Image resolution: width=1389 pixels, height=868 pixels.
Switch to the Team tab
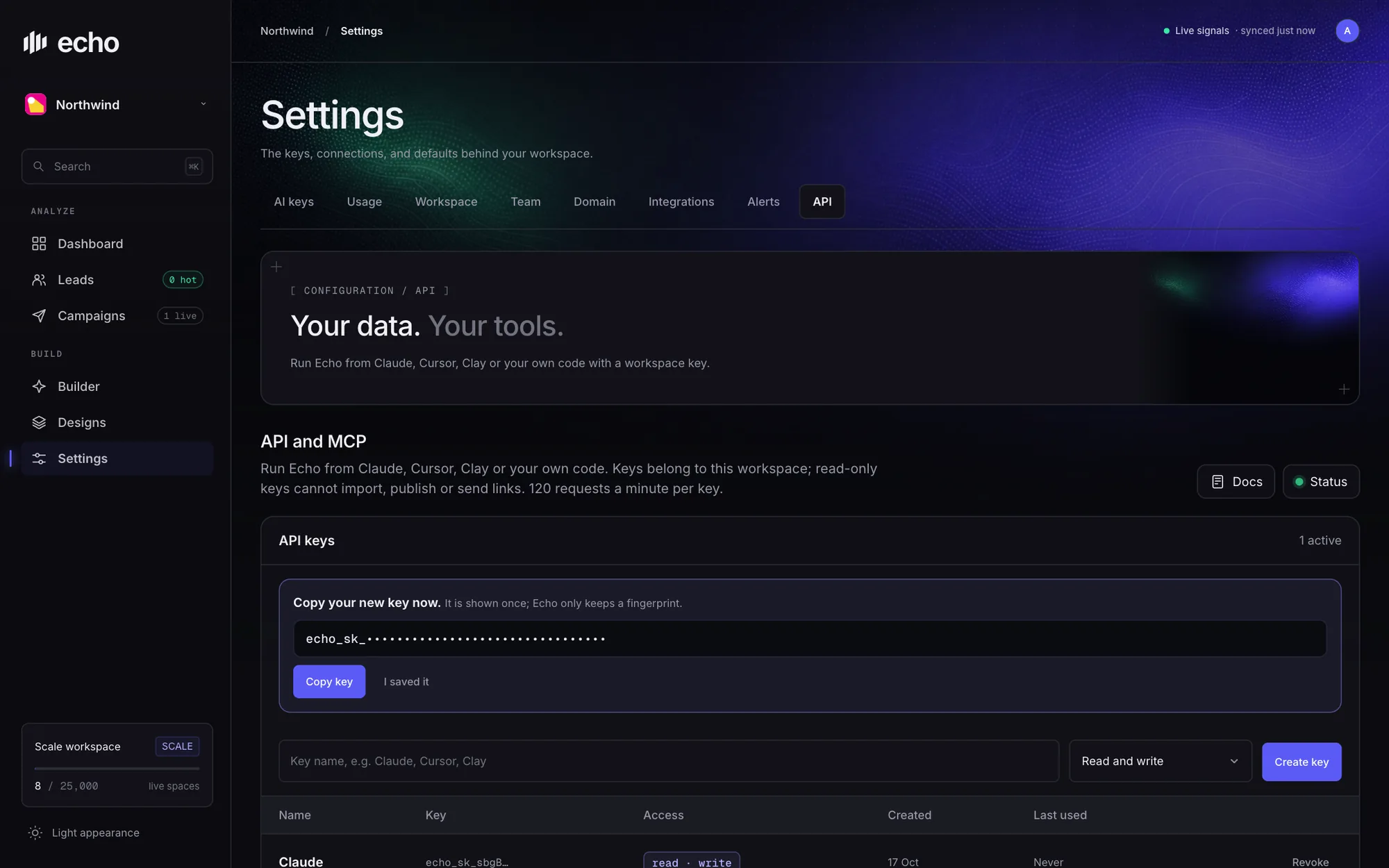[526, 201]
